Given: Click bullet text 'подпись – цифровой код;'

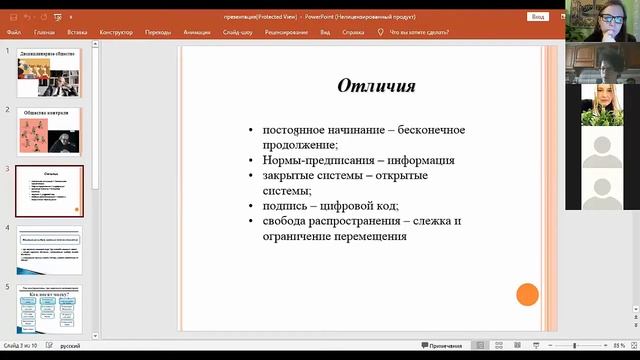Looking at the screenshot, I should [x=331, y=206].
